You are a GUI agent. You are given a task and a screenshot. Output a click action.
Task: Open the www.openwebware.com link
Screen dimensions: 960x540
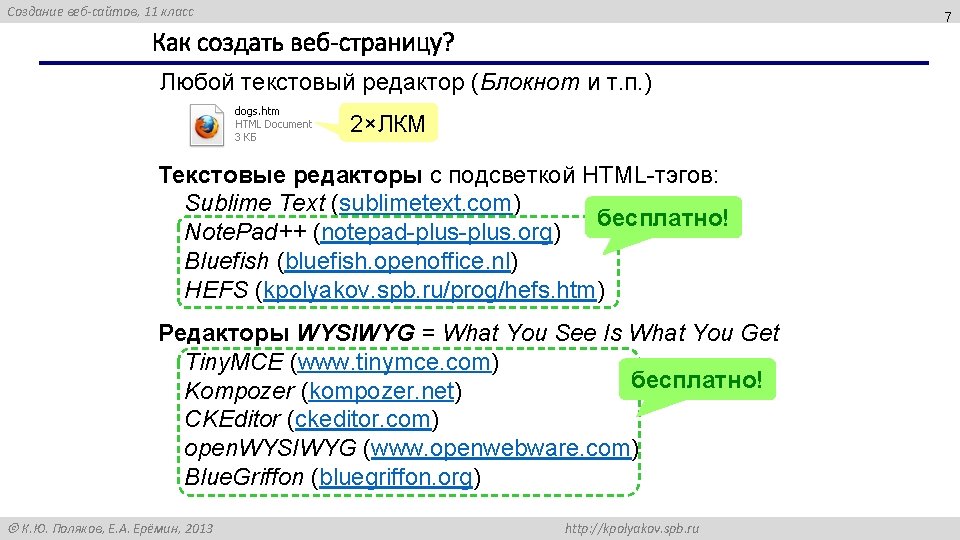pyautogui.click(x=500, y=448)
